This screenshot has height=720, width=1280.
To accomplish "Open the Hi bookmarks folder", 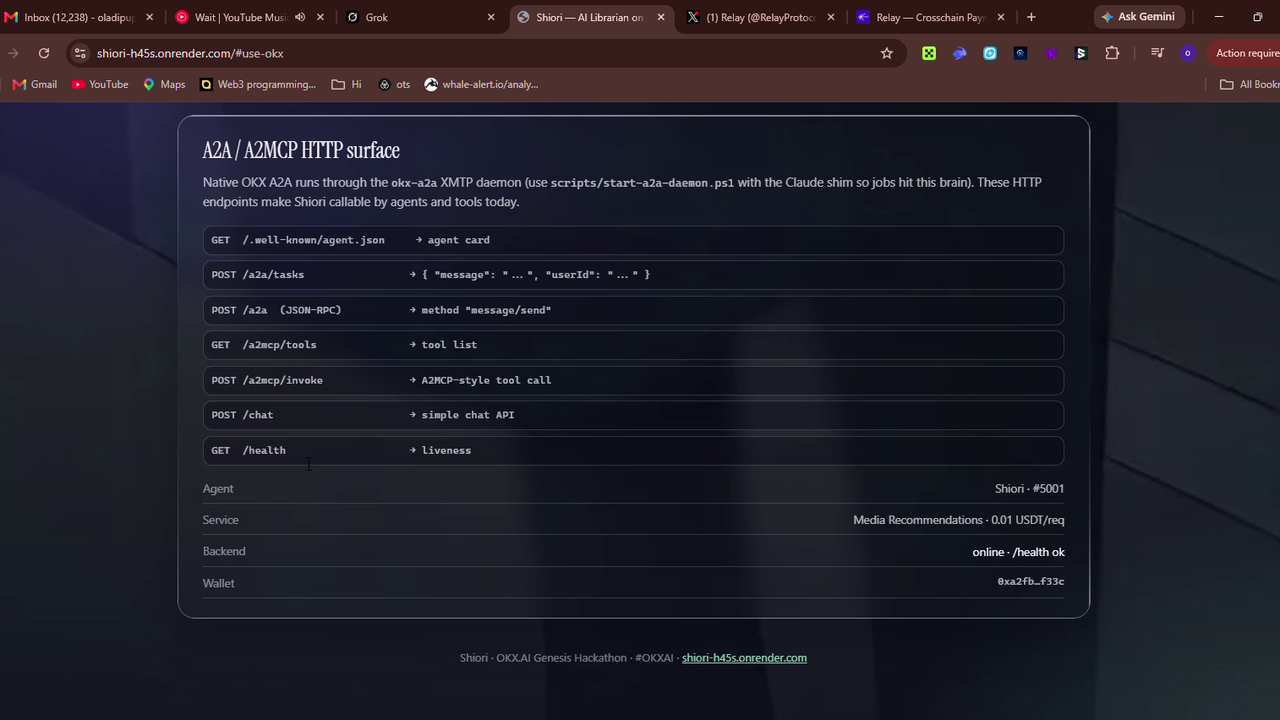I will click(346, 84).
